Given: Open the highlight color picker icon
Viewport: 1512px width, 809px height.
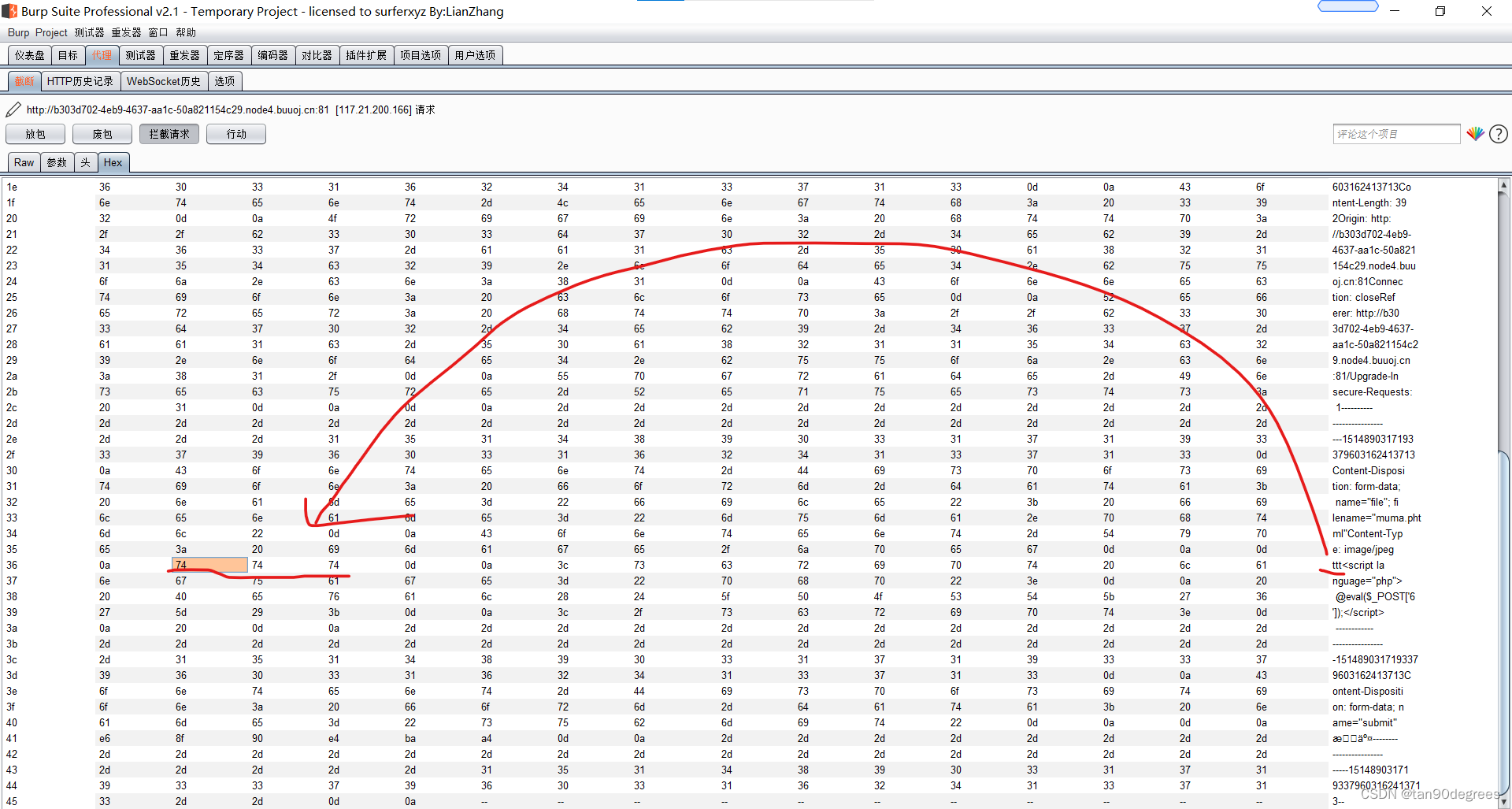Looking at the screenshot, I should coord(1475,134).
